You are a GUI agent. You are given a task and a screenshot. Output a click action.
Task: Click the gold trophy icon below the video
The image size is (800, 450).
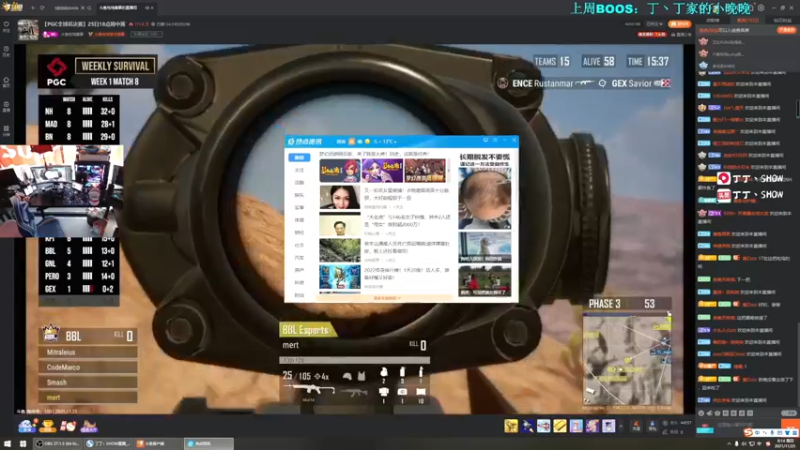(48, 426)
